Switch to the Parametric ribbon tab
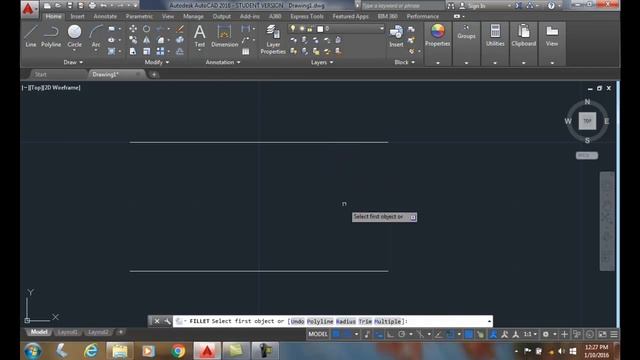 point(139,16)
